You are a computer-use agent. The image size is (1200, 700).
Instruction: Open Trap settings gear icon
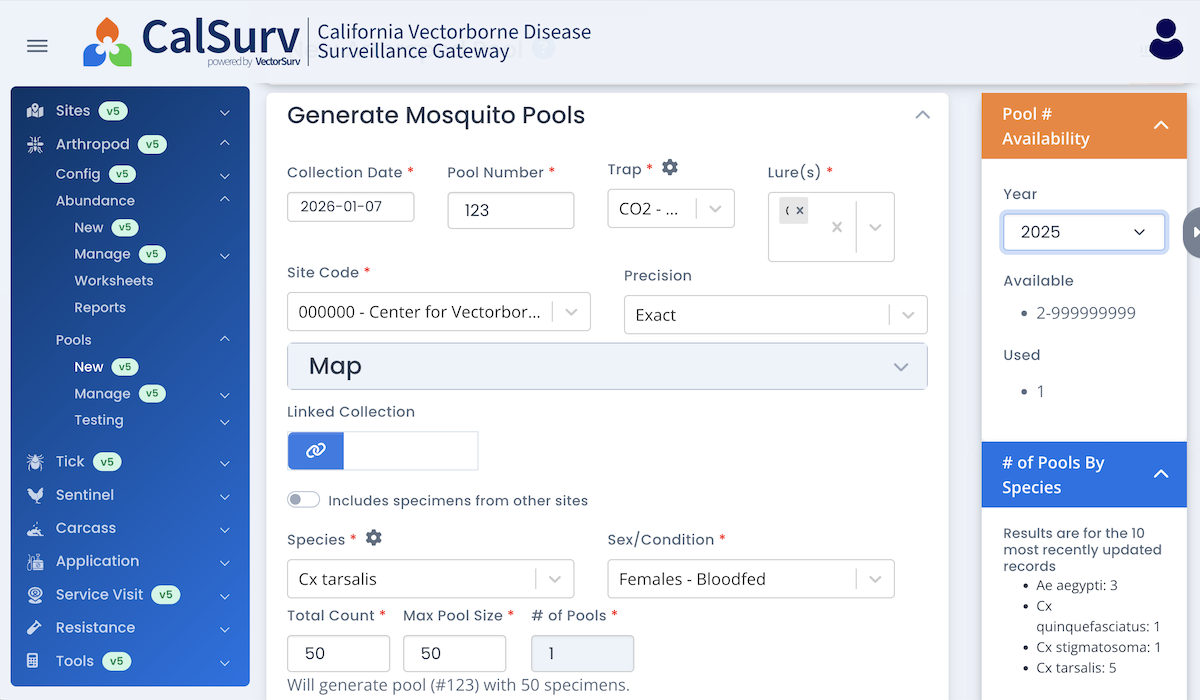670,168
